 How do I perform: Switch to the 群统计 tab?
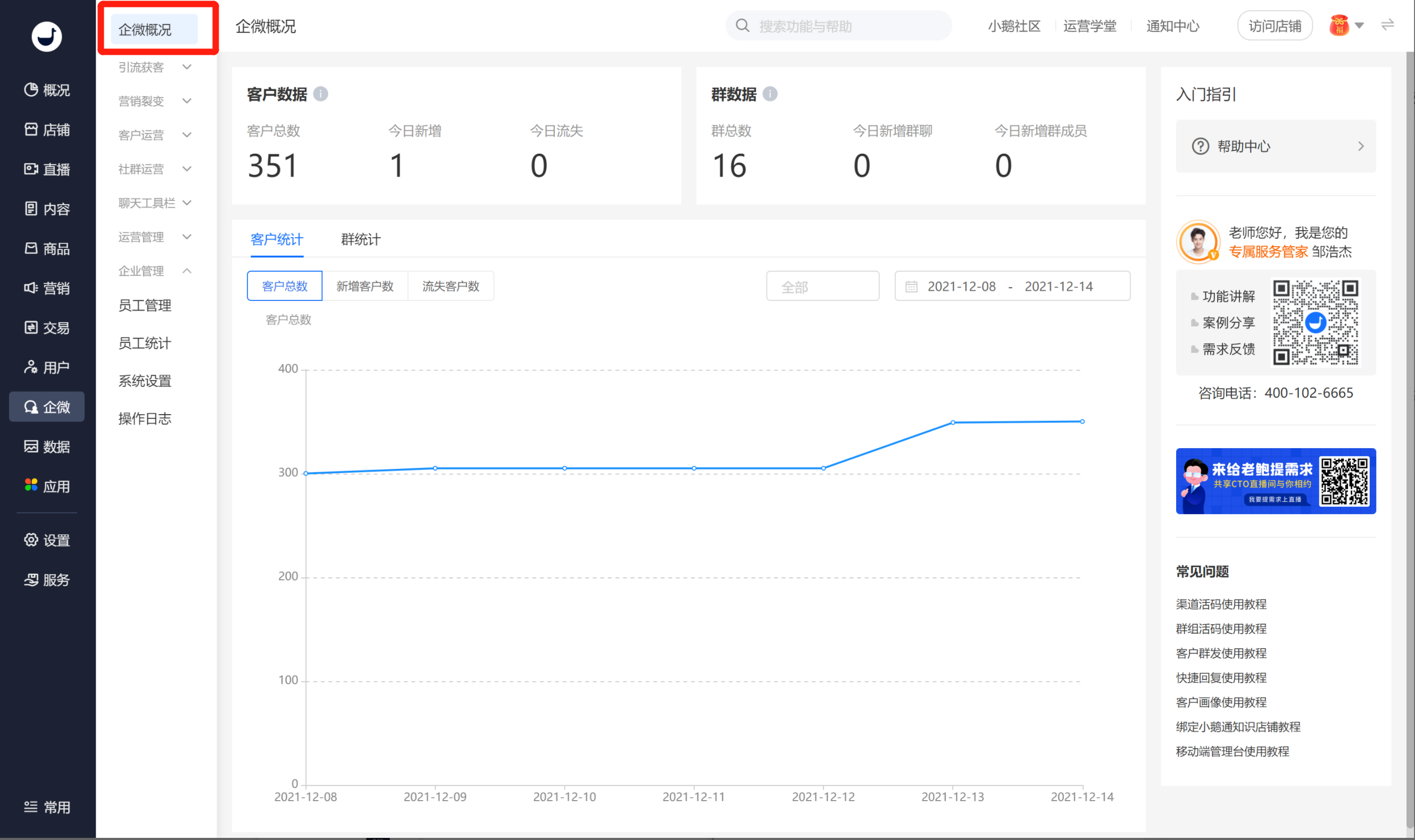tap(361, 239)
